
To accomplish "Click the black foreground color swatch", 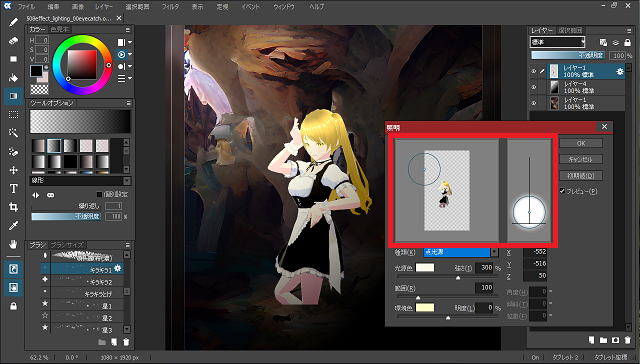I will [x=36, y=71].
